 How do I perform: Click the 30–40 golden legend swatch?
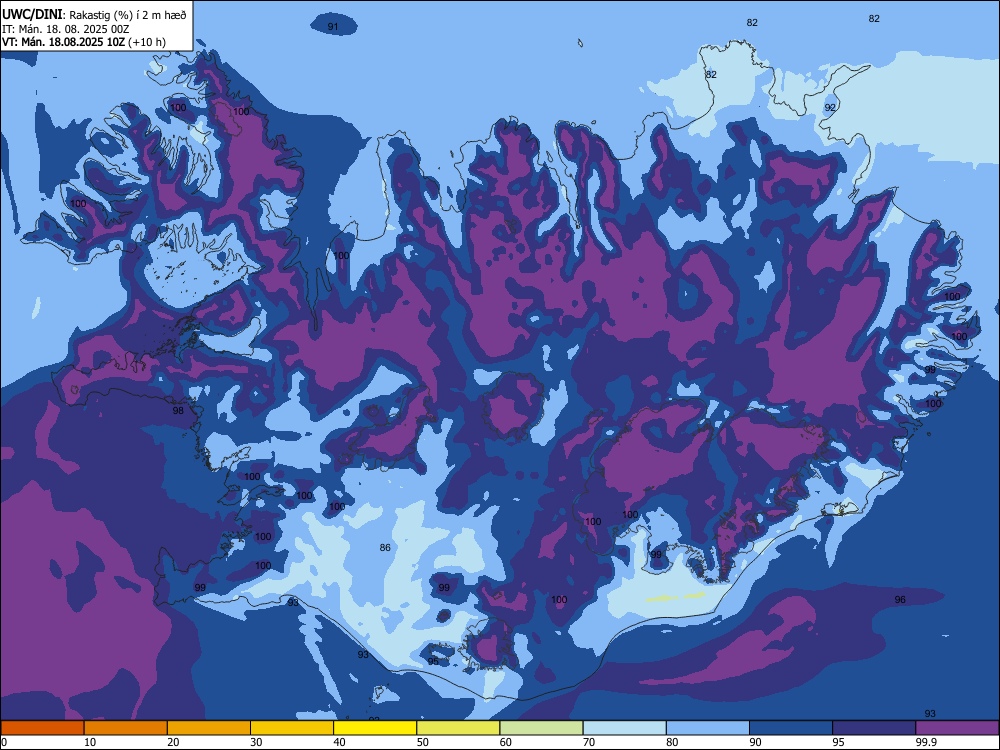coord(292,728)
